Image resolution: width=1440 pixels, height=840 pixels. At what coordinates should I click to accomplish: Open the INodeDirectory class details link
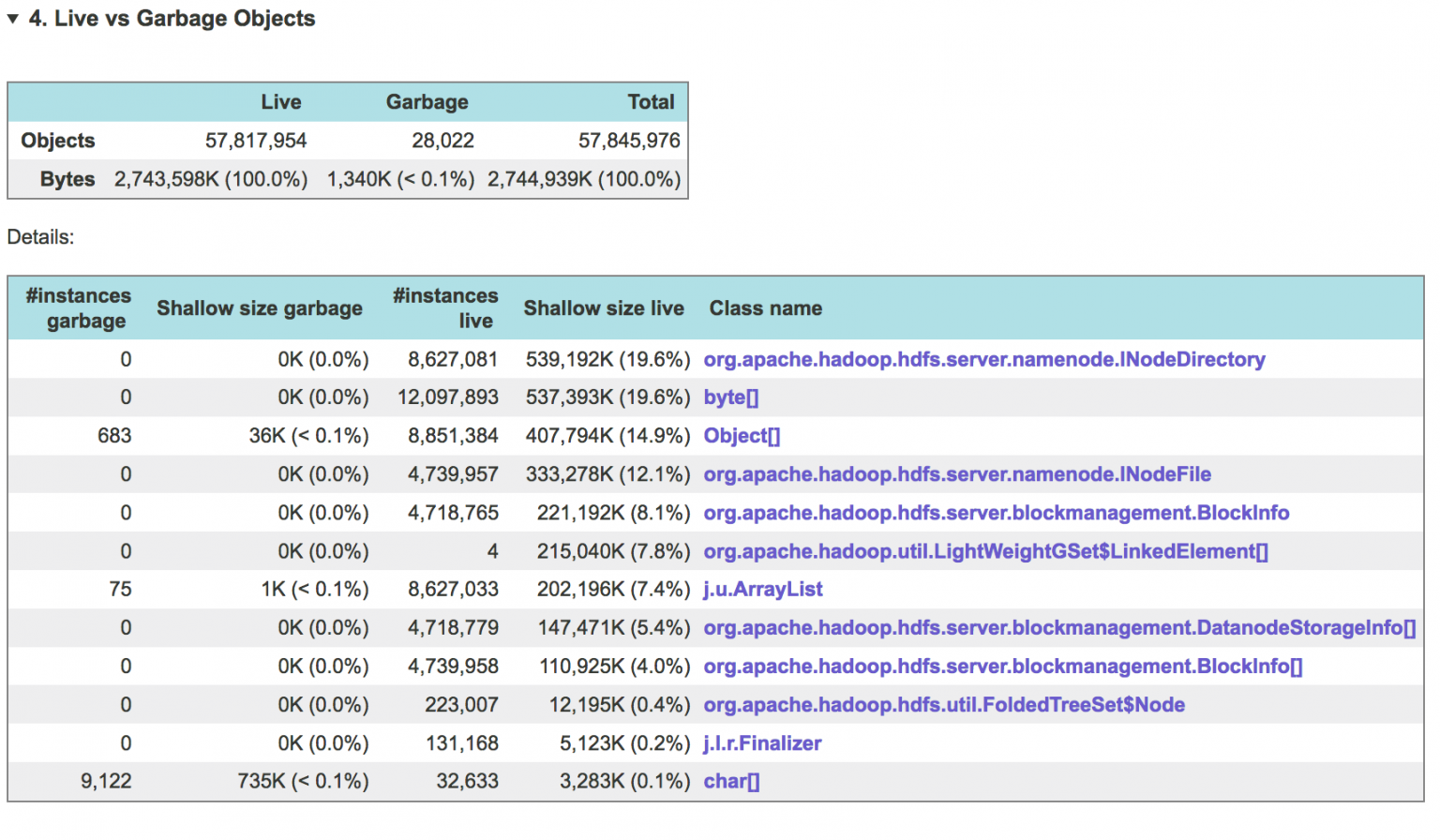tap(983, 359)
